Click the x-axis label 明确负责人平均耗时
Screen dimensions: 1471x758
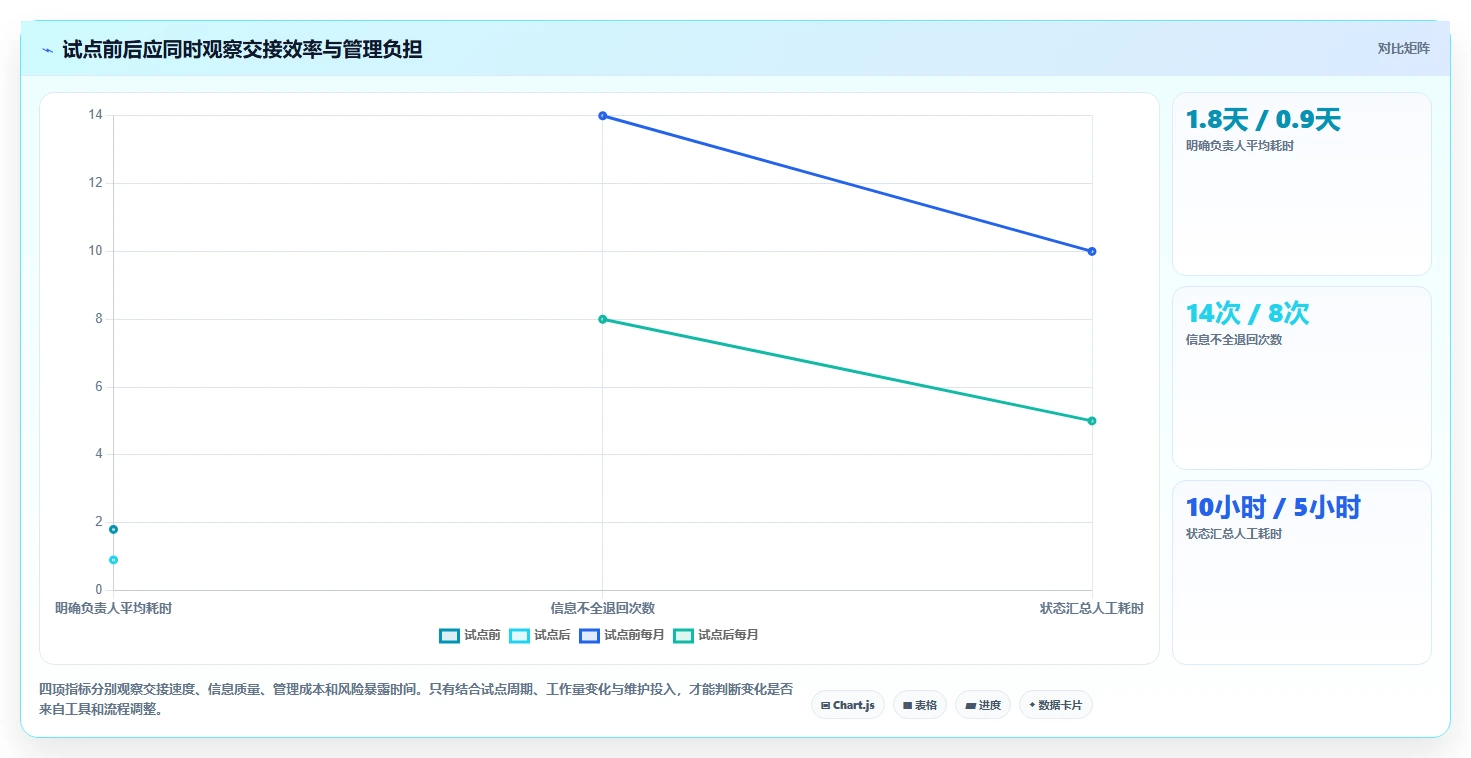coord(114,608)
